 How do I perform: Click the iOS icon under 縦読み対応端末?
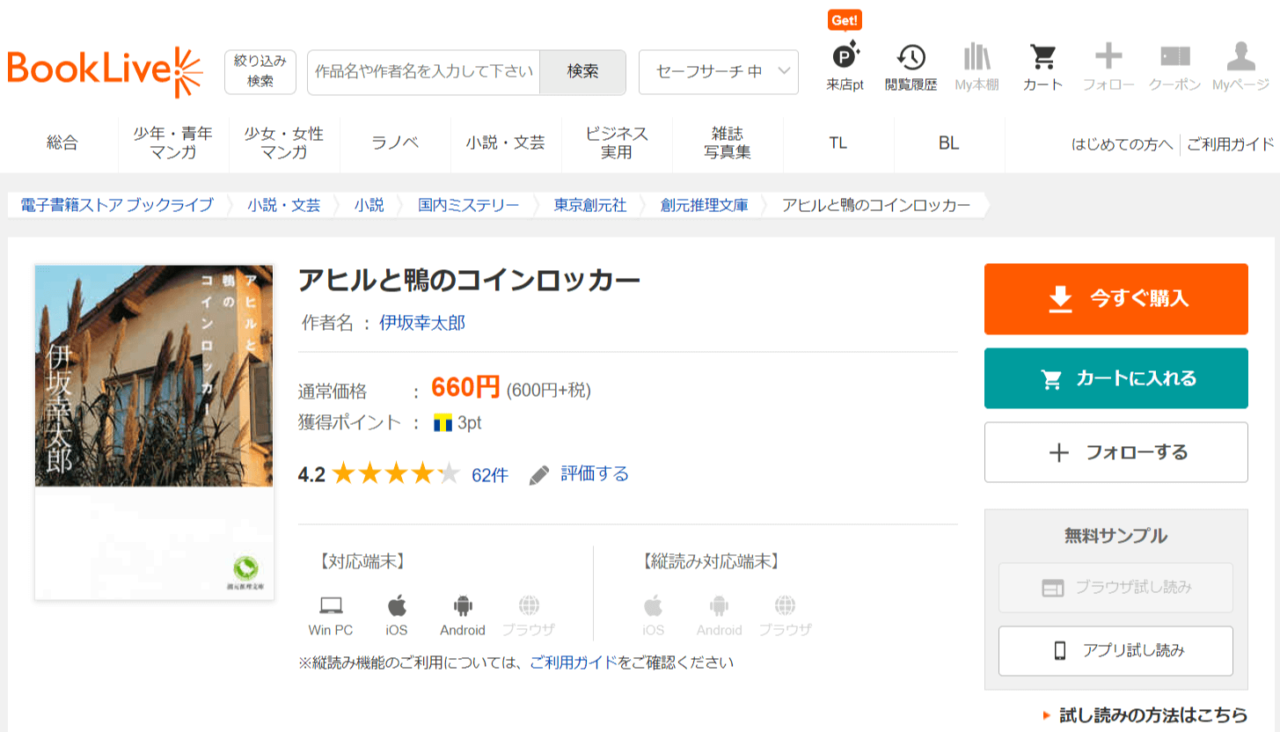point(653,605)
